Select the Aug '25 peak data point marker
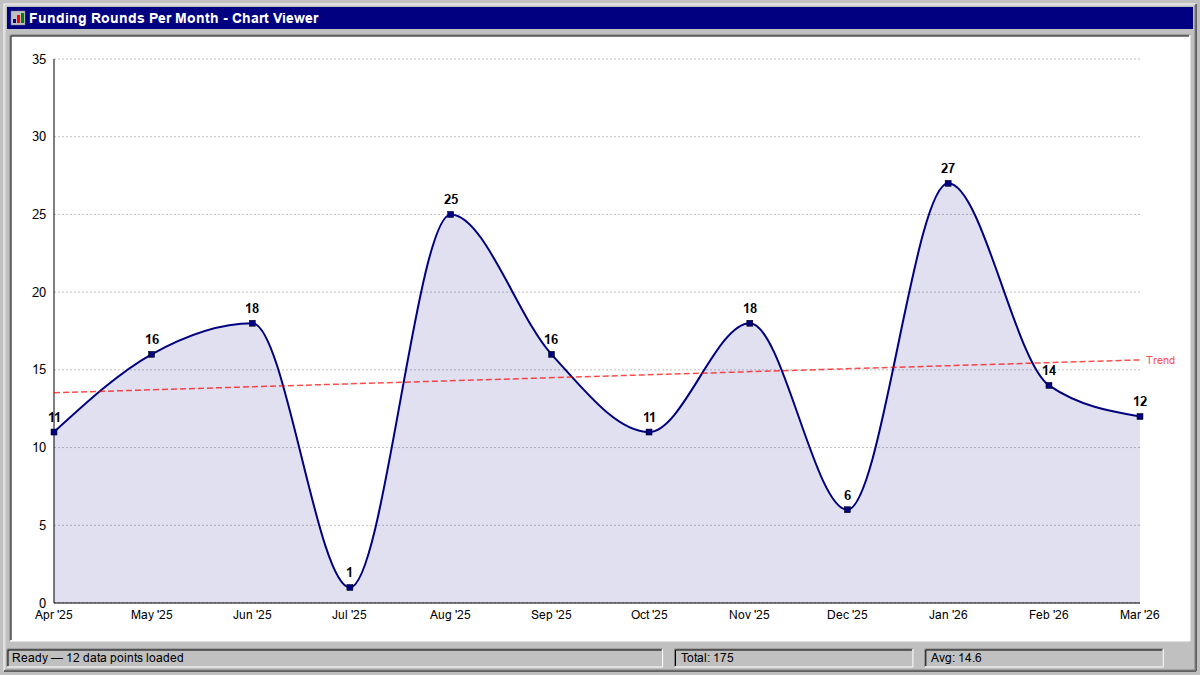 [x=450, y=214]
